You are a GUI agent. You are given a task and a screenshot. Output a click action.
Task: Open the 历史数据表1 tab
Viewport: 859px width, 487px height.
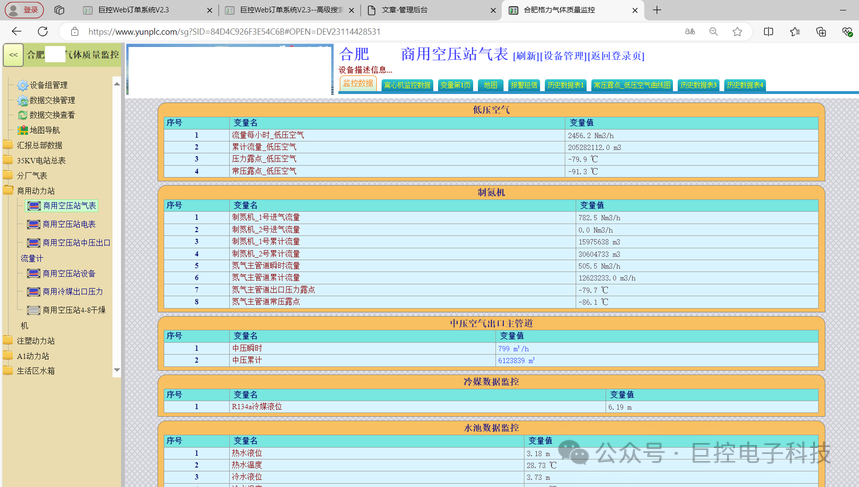tap(565, 85)
